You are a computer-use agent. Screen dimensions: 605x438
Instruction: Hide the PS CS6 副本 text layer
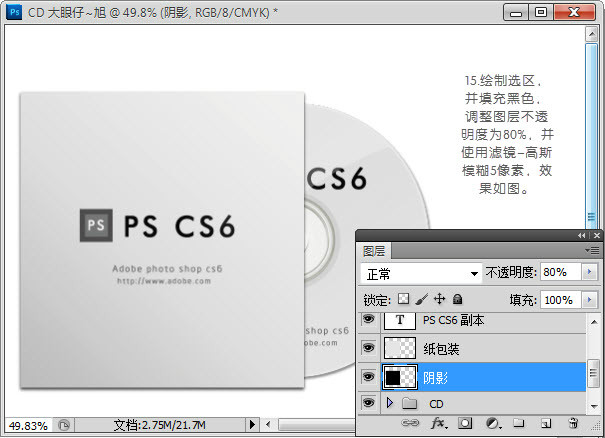(x=368, y=320)
